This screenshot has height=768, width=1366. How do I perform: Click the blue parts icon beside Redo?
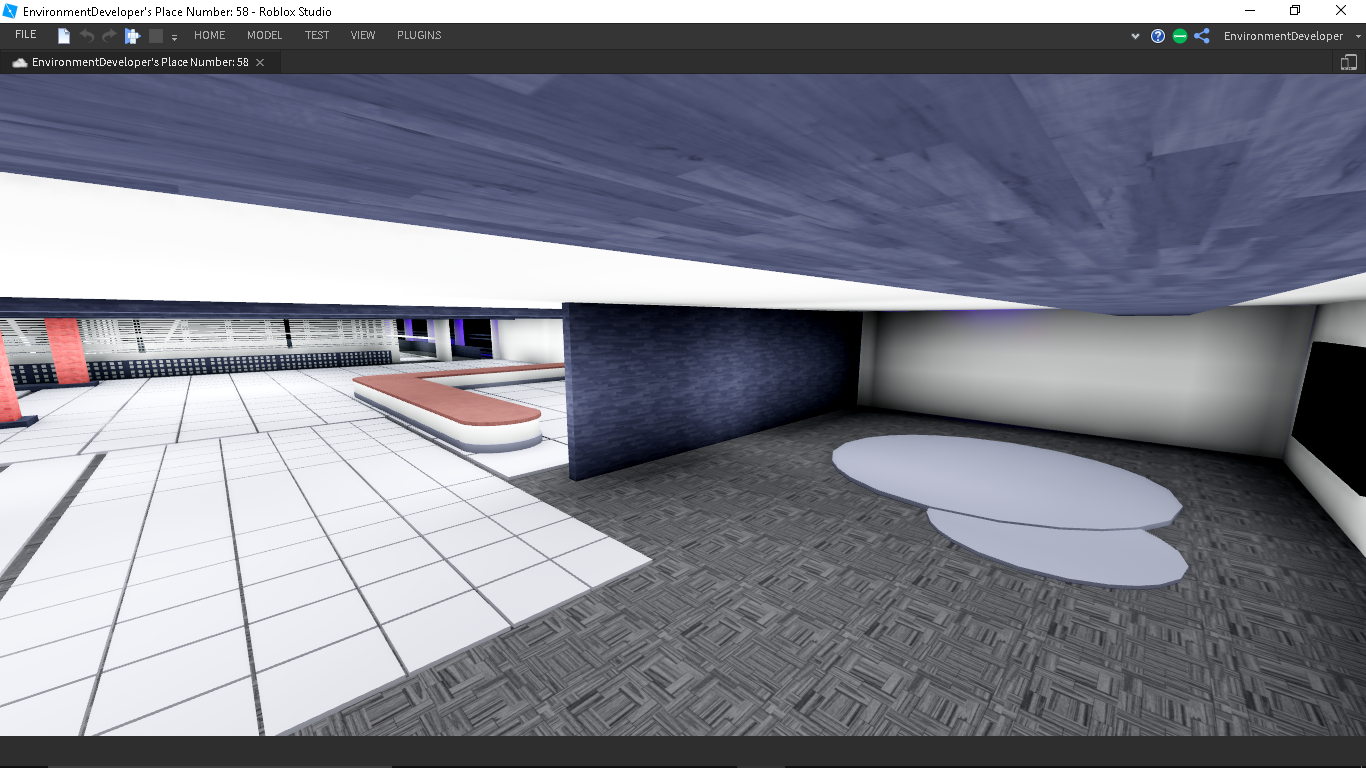132,36
